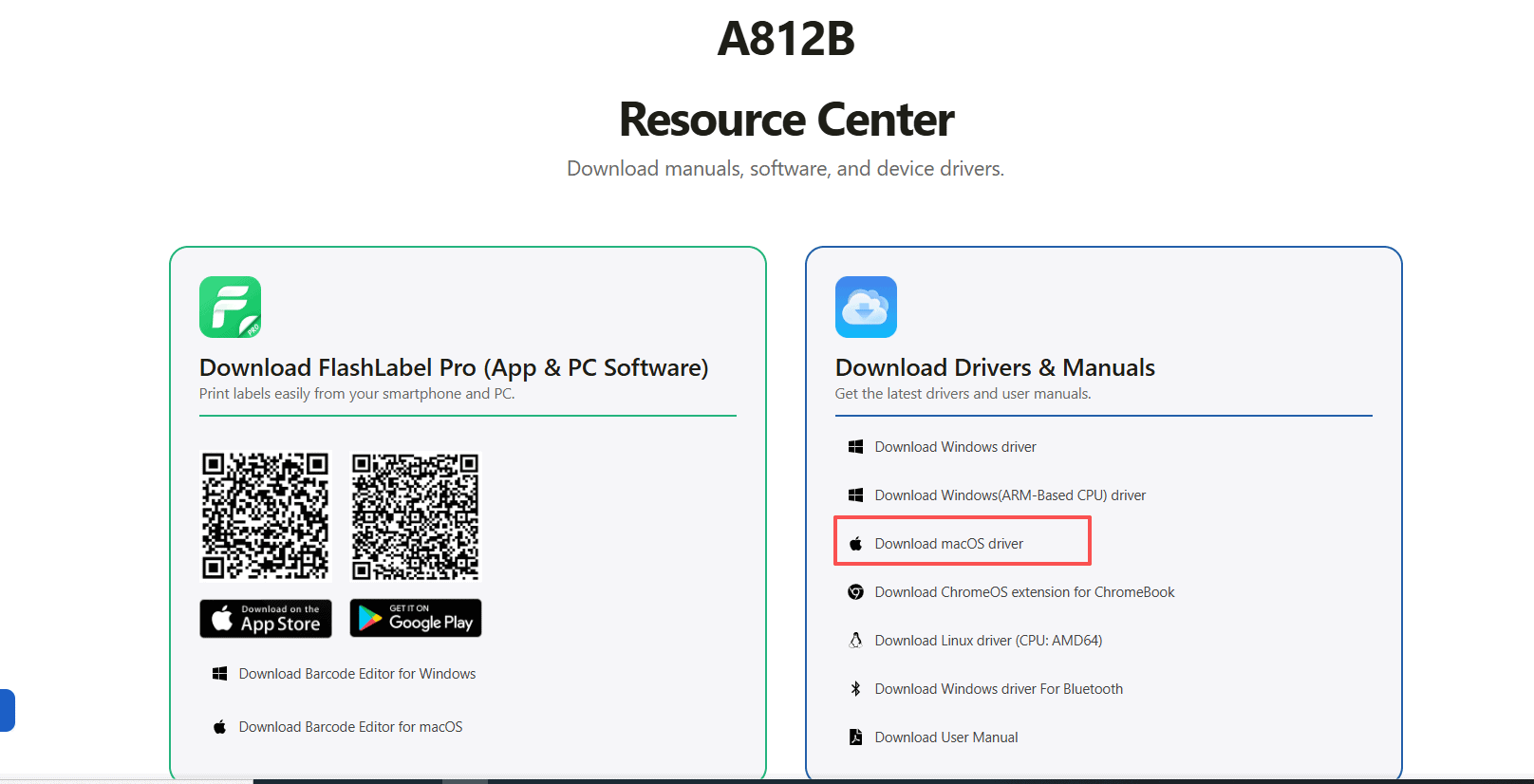
Task: Click the Windows icon beside Barcode Editor
Action: click(x=219, y=674)
